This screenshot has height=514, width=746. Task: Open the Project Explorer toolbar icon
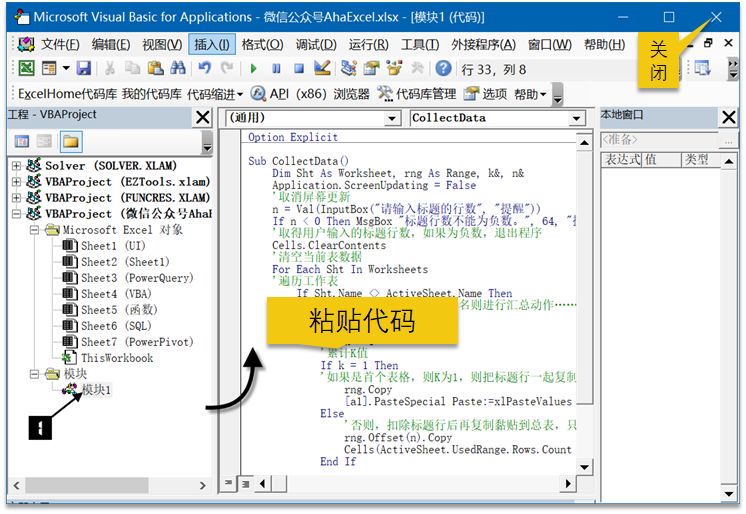(x=349, y=69)
